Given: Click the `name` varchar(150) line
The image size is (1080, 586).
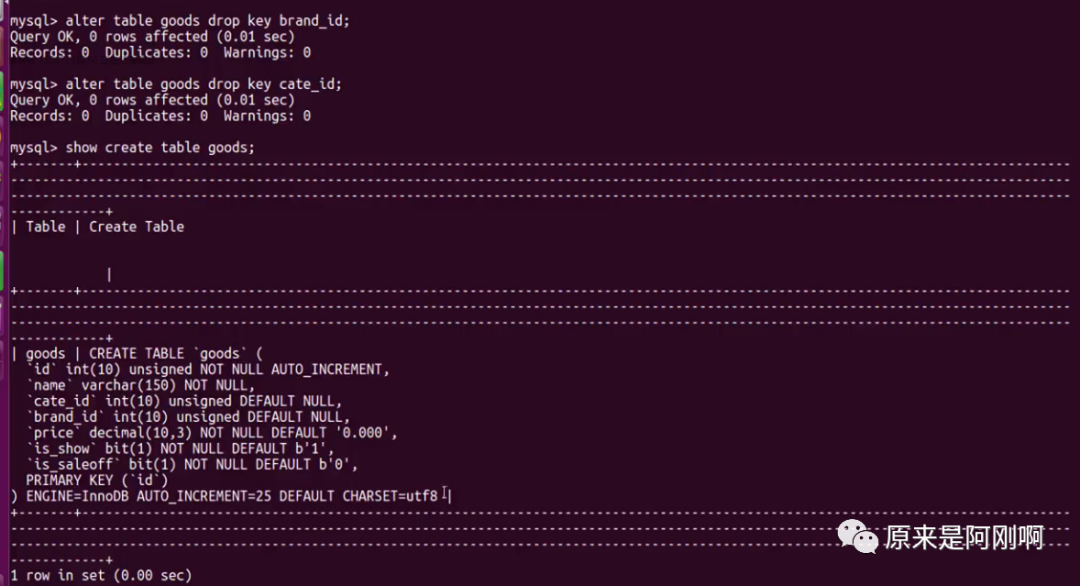Looking at the screenshot, I should pyautogui.click(x=141, y=385).
